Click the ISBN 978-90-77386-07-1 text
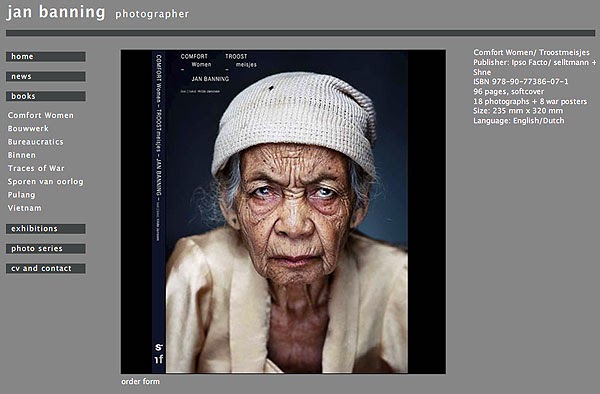The width and height of the screenshot is (600, 394). point(520,81)
